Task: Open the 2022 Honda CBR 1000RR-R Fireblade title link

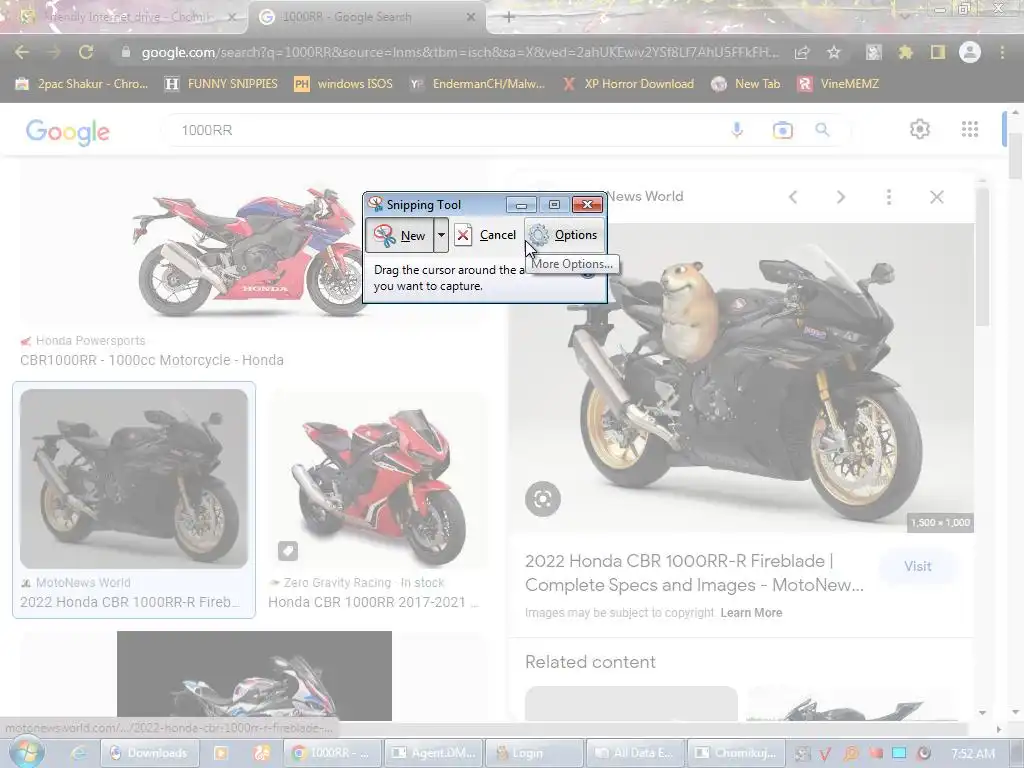Action: click(694, 573)
